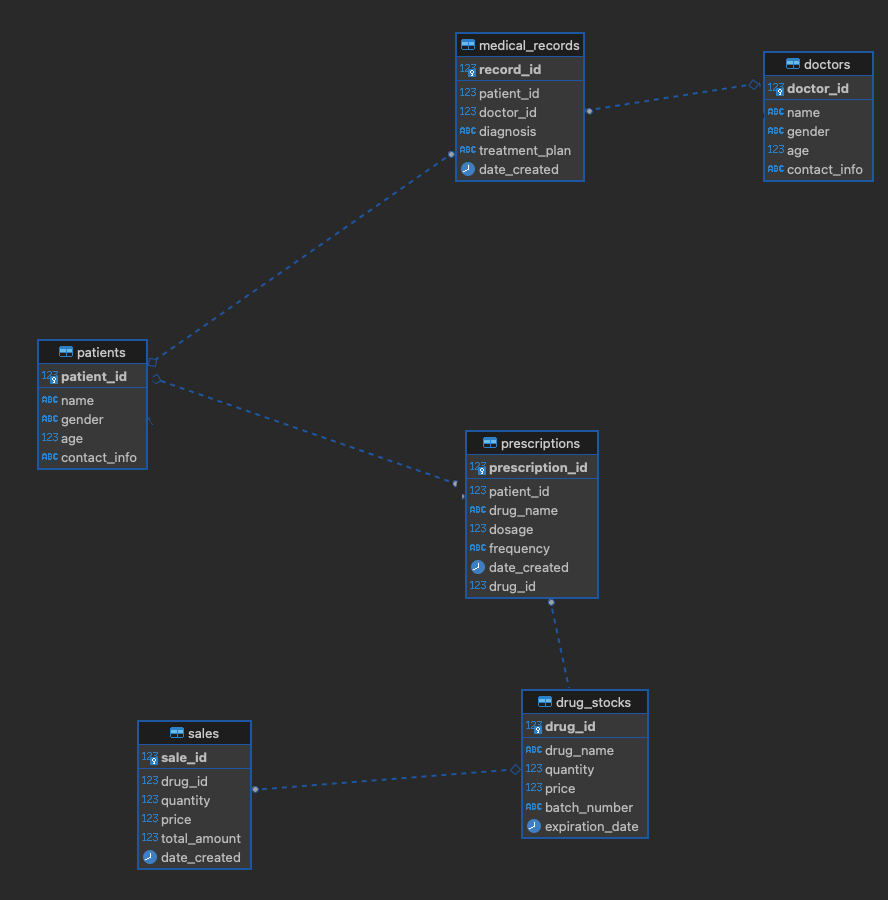Click the table icon beside drug_stocks title
This screenshot has height=900, width=888.
point(545,701)
